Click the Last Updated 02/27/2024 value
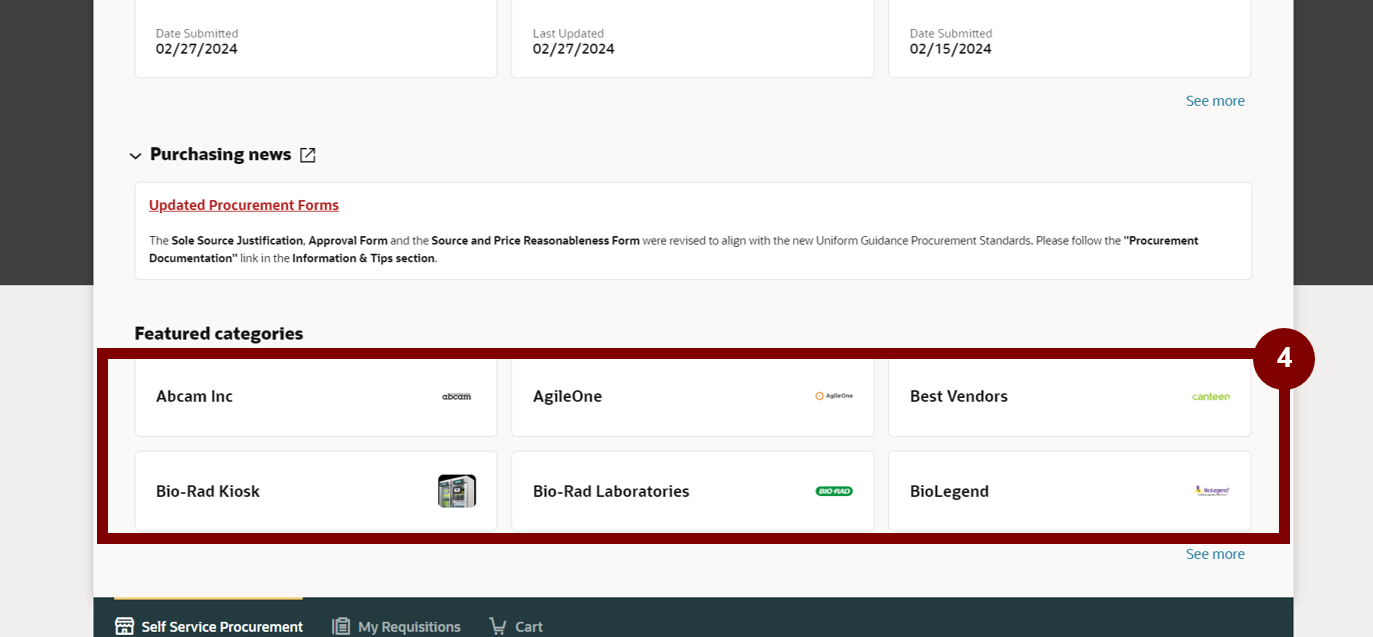The width and height of the screenshot is (1373, 637). pos(573,49)
